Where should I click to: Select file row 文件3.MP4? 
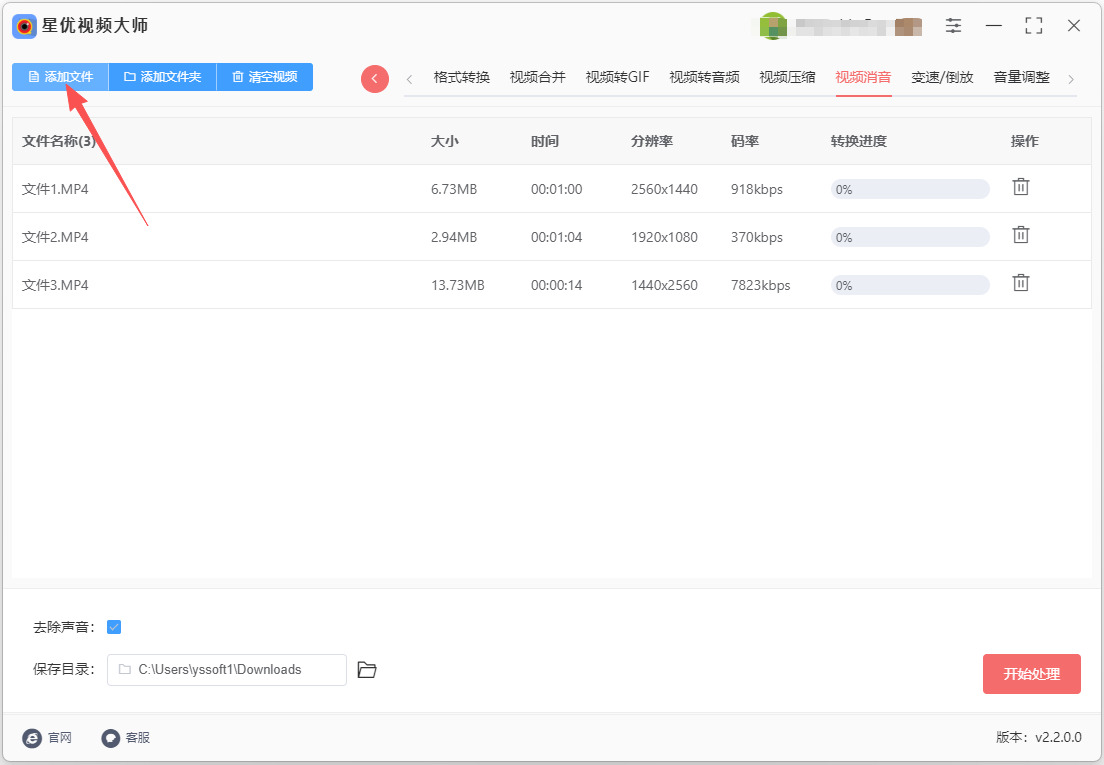tap(552, 285)
